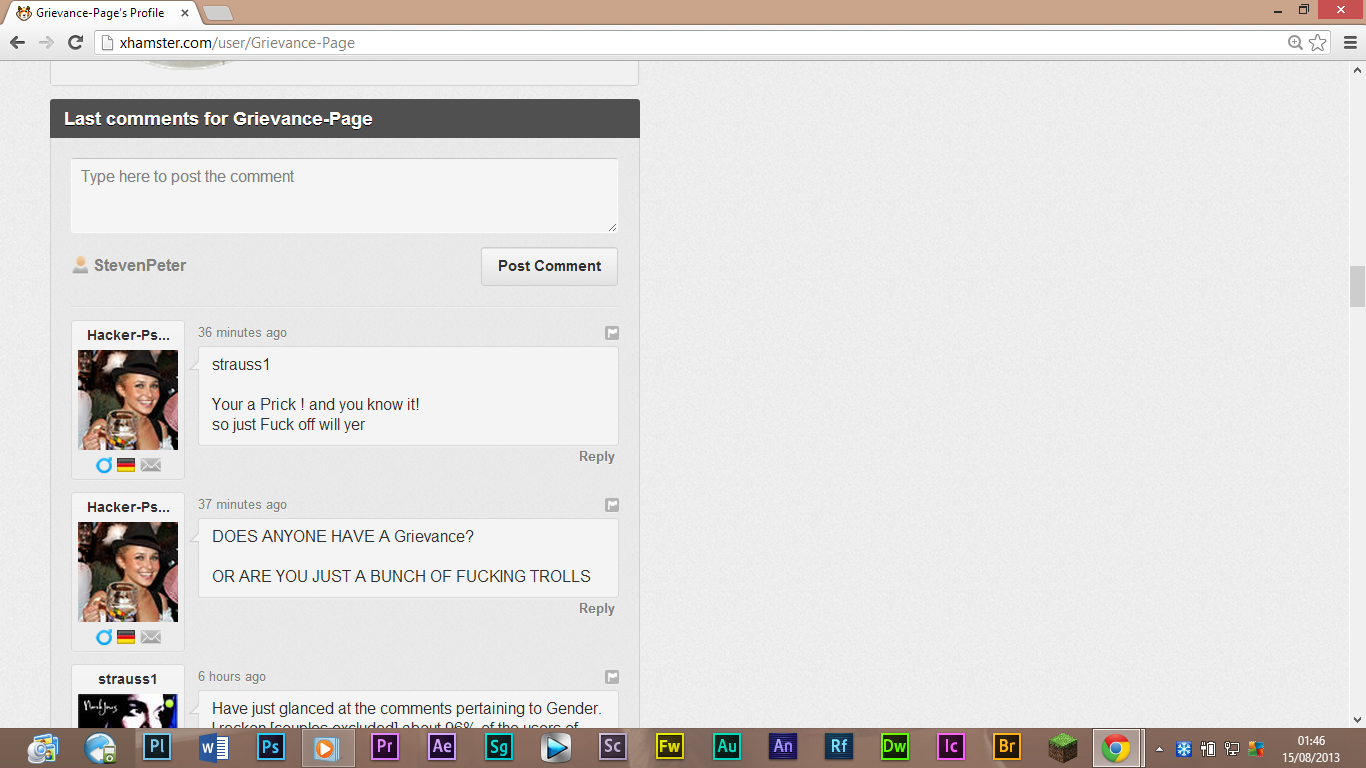Open a new browser tab

(218, 13)
